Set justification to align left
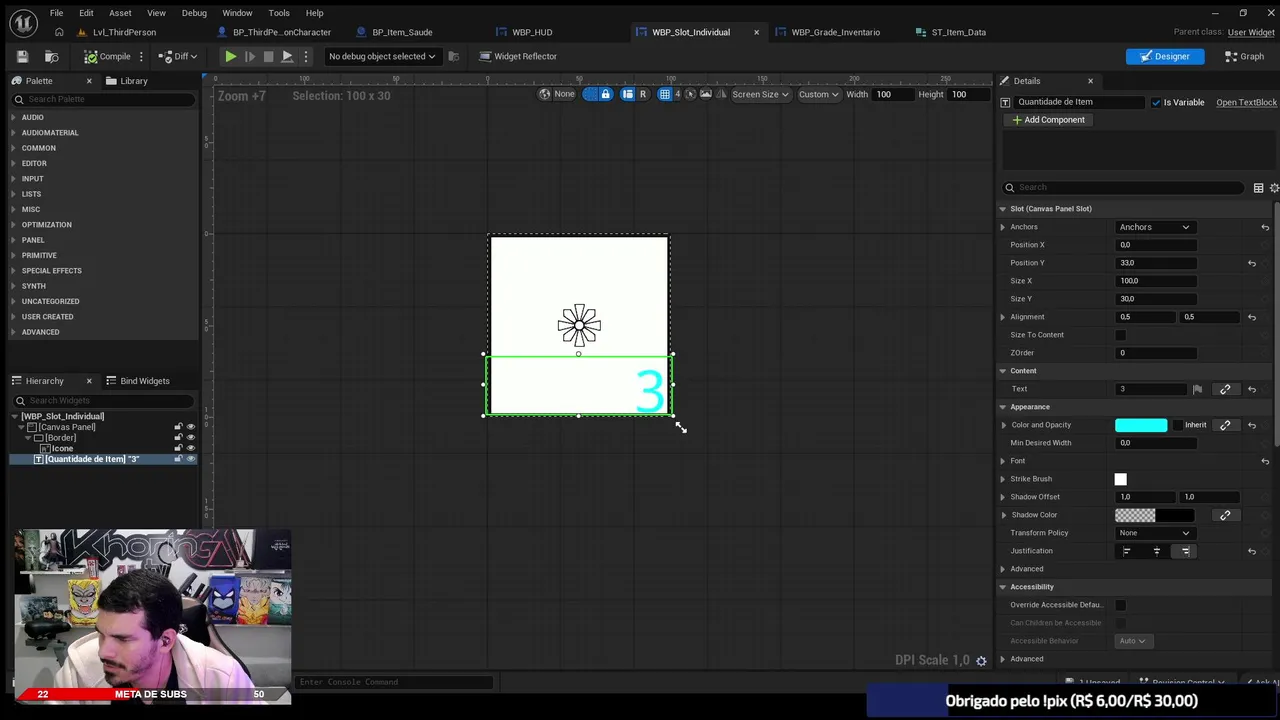Screen dimensions: 1280x720 (1127, 551)
